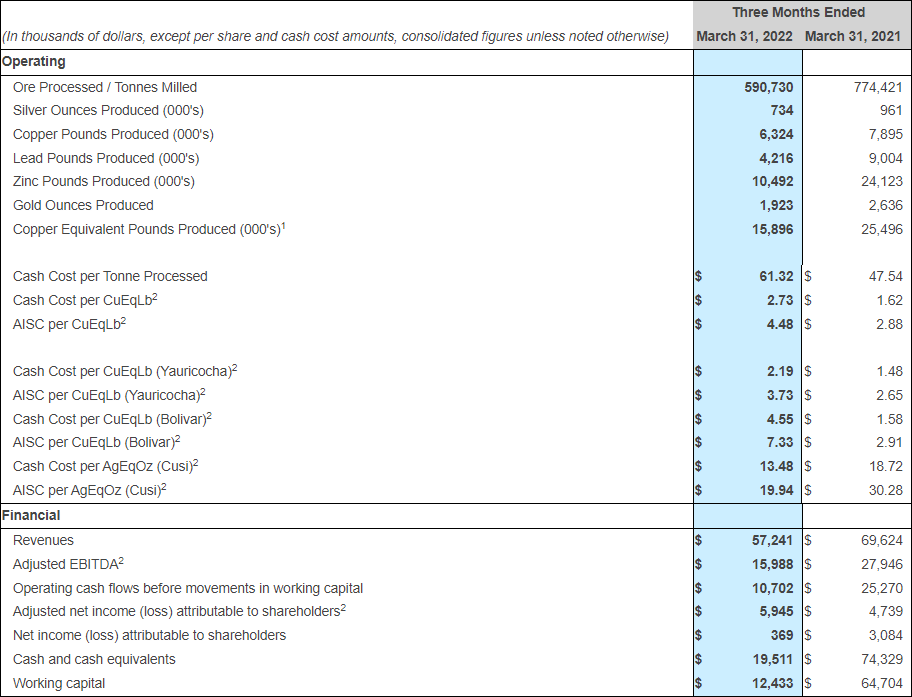Select the 'Cash Cost per AgEqOz (Cusi)' label
Viewport: 912px width, 697px height.
(x=106, y=466)
